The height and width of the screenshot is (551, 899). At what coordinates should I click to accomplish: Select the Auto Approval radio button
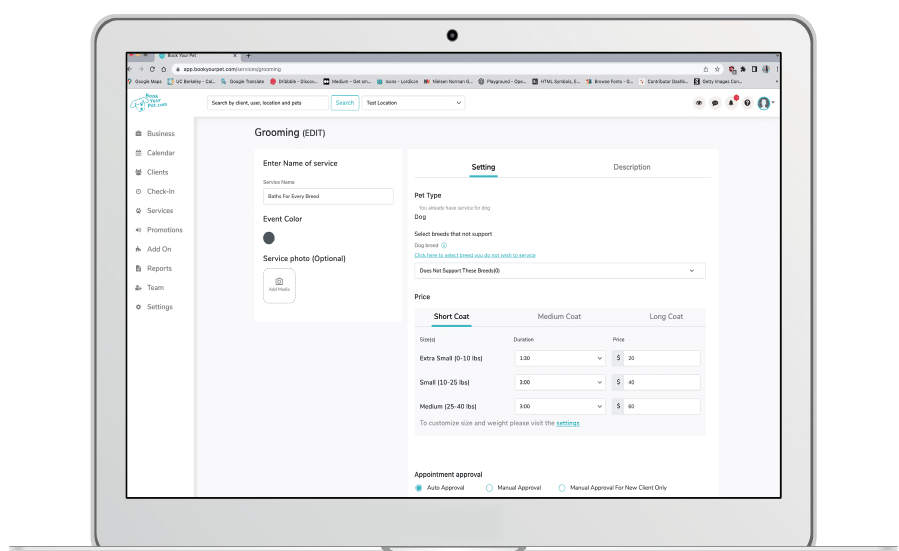[419, 488]
